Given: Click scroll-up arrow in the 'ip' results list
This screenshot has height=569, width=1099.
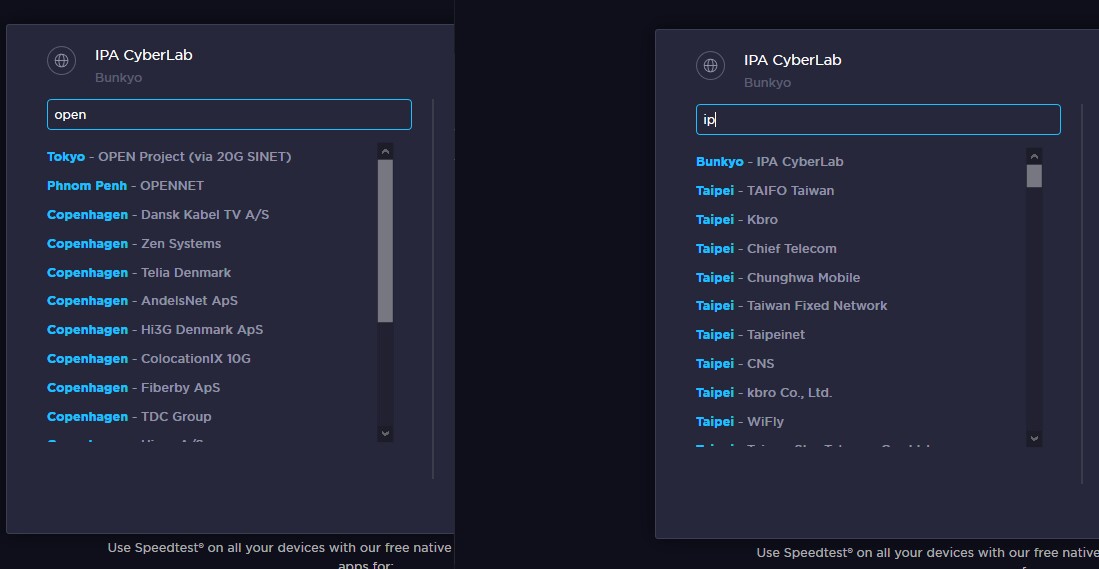Looking at the screenshot, I should click(x=1034, y=155).
